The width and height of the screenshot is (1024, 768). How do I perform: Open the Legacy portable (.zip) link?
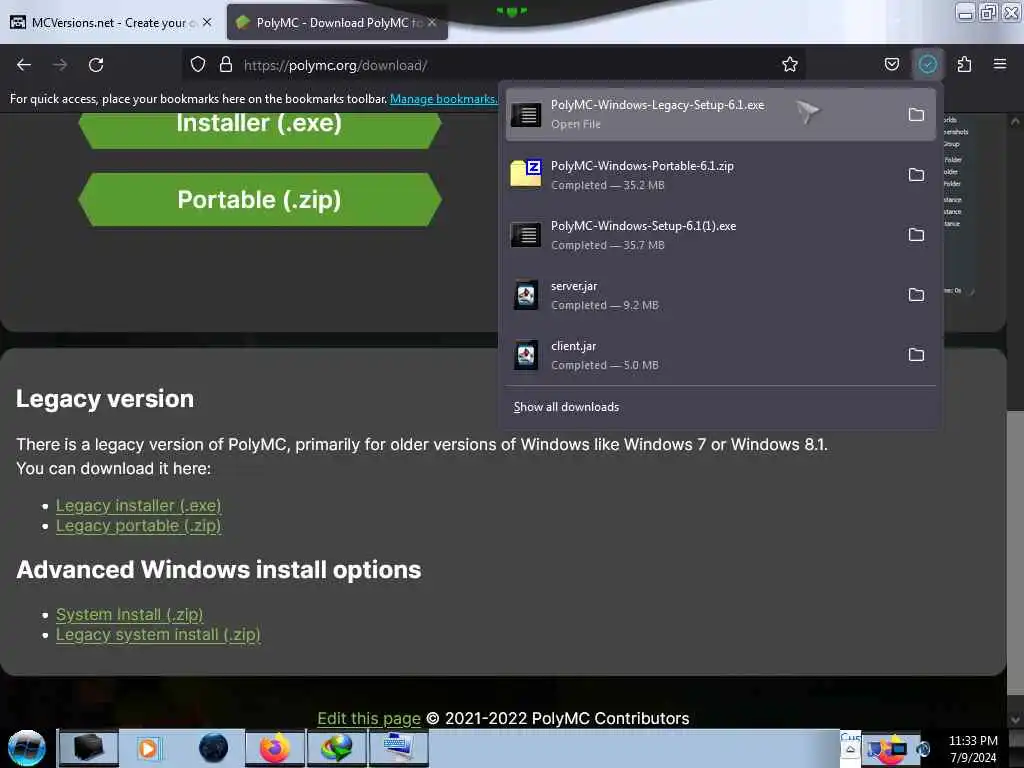pos(138,526)
